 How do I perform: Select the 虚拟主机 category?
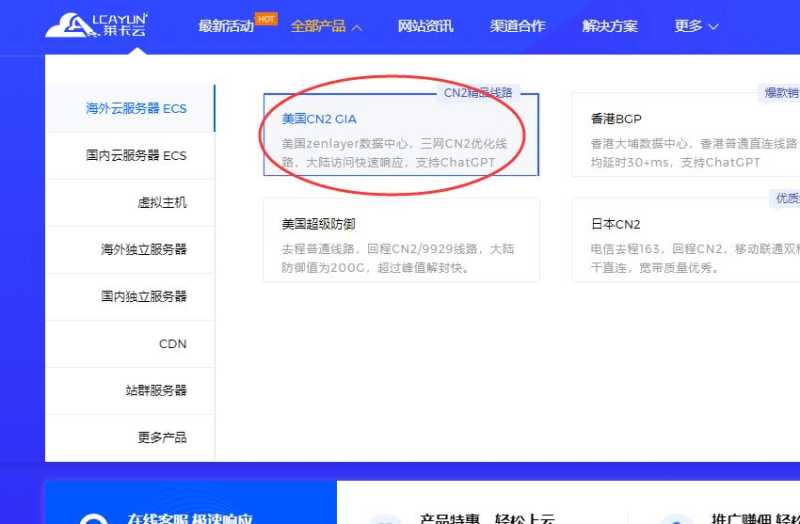(130, 203)
